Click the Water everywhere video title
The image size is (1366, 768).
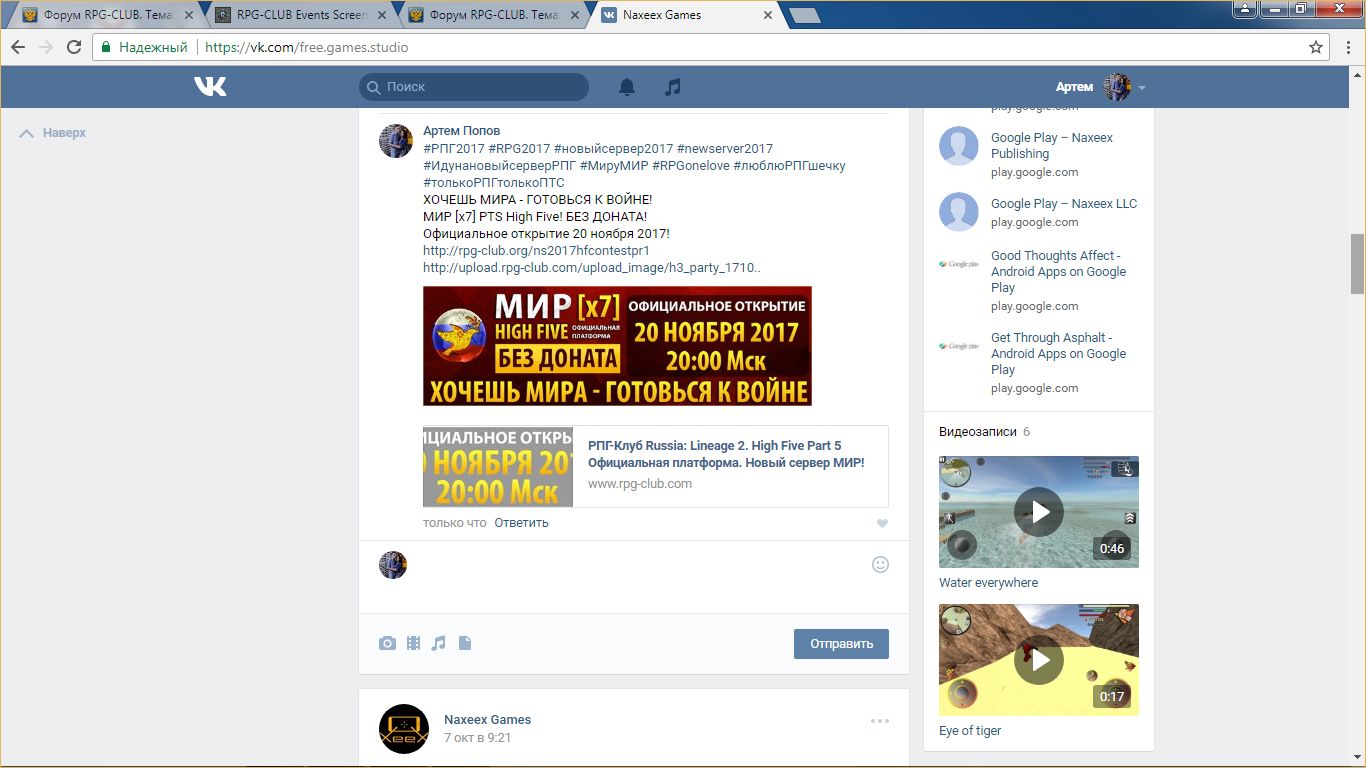[x=988, y=583]
